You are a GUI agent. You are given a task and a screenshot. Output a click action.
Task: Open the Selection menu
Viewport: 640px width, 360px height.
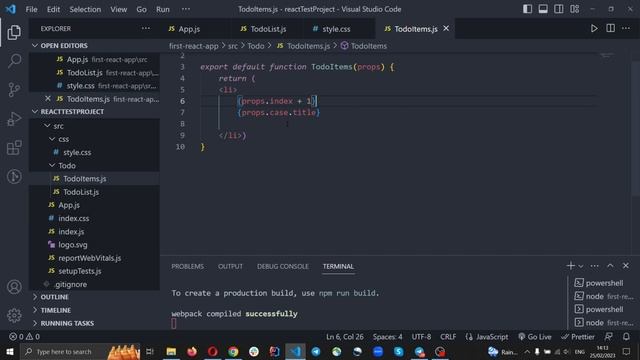[85, 9]
